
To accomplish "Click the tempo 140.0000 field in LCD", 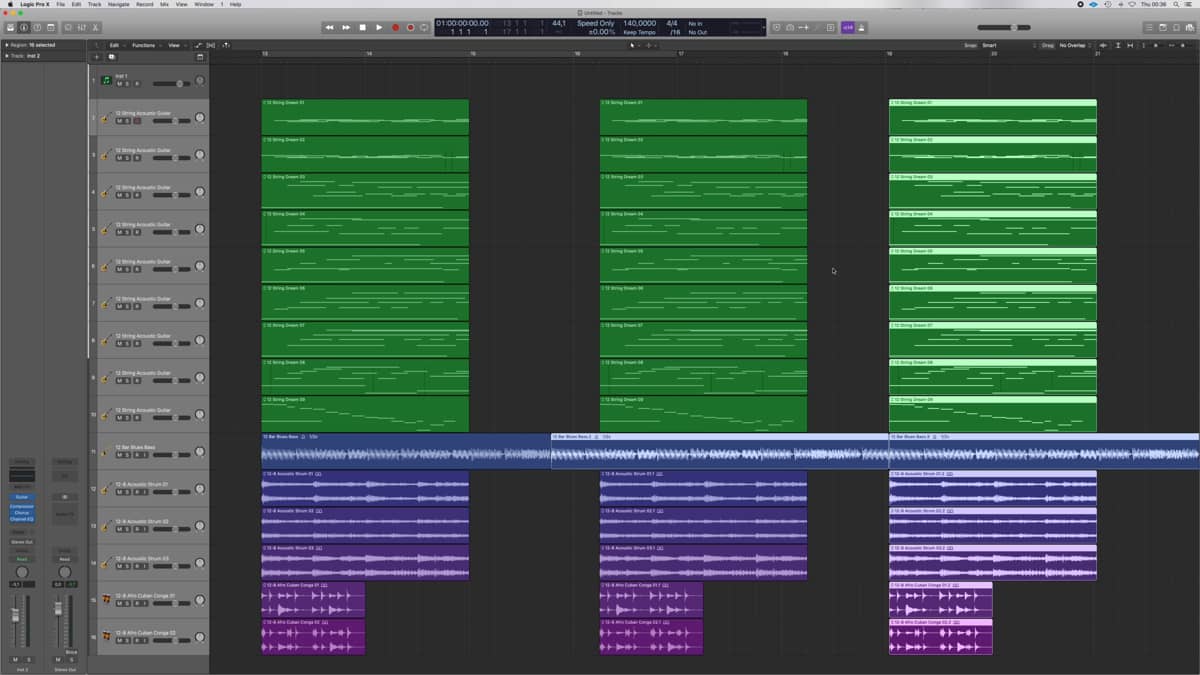I will pyautogui.click(x=640, y=23).
